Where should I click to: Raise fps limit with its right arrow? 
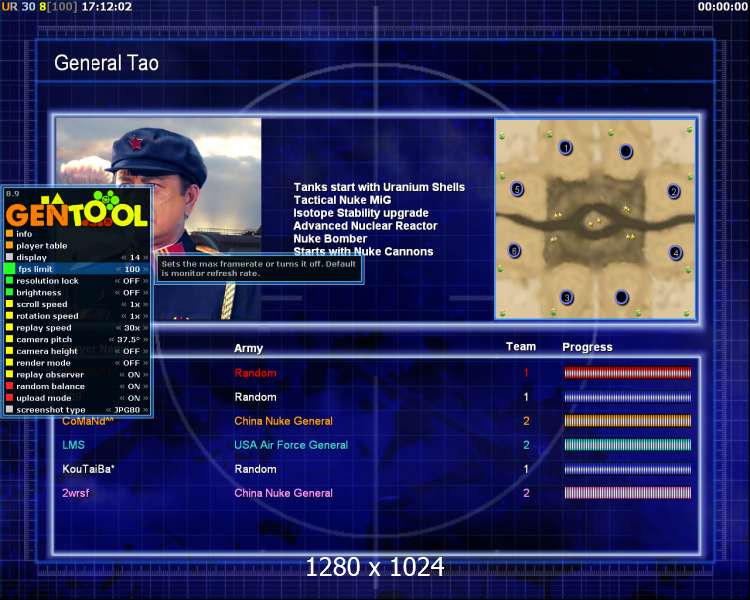[x=145, y=269]
